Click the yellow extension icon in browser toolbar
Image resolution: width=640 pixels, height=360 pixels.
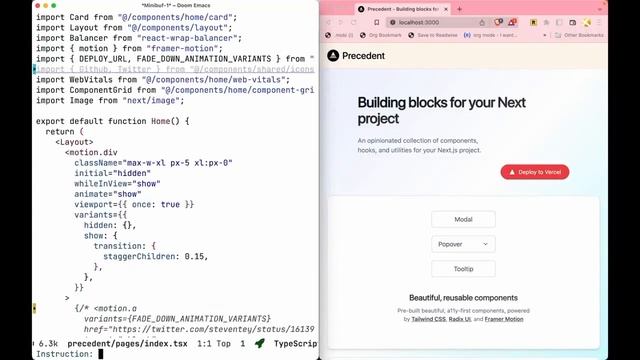click(x=533, y=22)
